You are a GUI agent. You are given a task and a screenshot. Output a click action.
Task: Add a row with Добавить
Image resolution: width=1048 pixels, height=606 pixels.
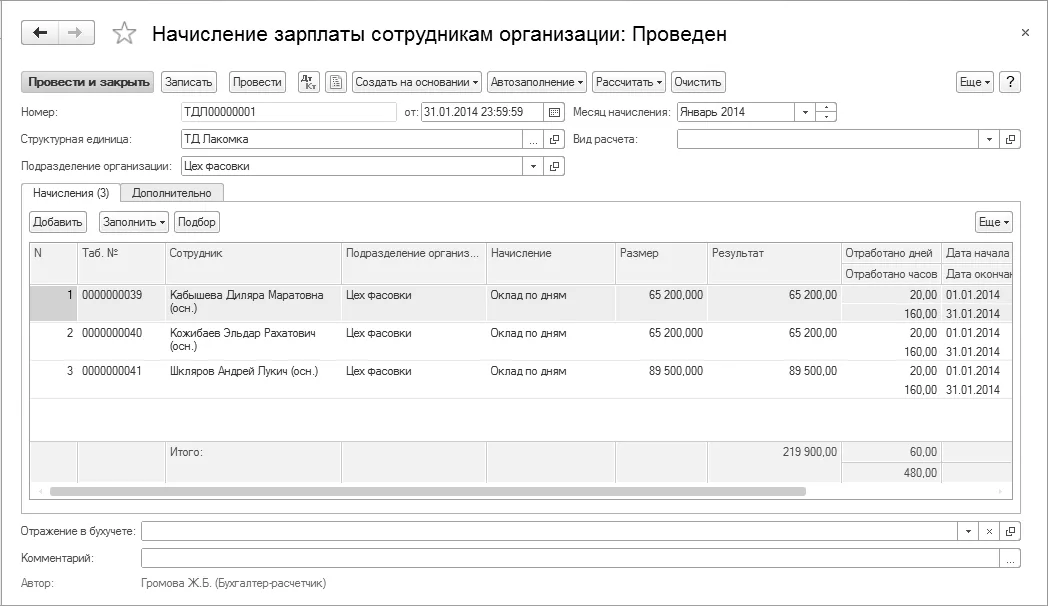pos(57,222)
